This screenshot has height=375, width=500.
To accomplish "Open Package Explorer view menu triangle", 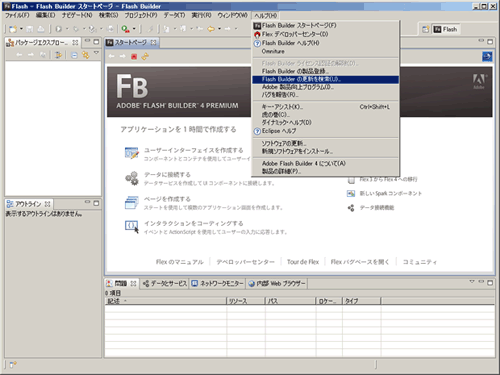I will [96, 53].
